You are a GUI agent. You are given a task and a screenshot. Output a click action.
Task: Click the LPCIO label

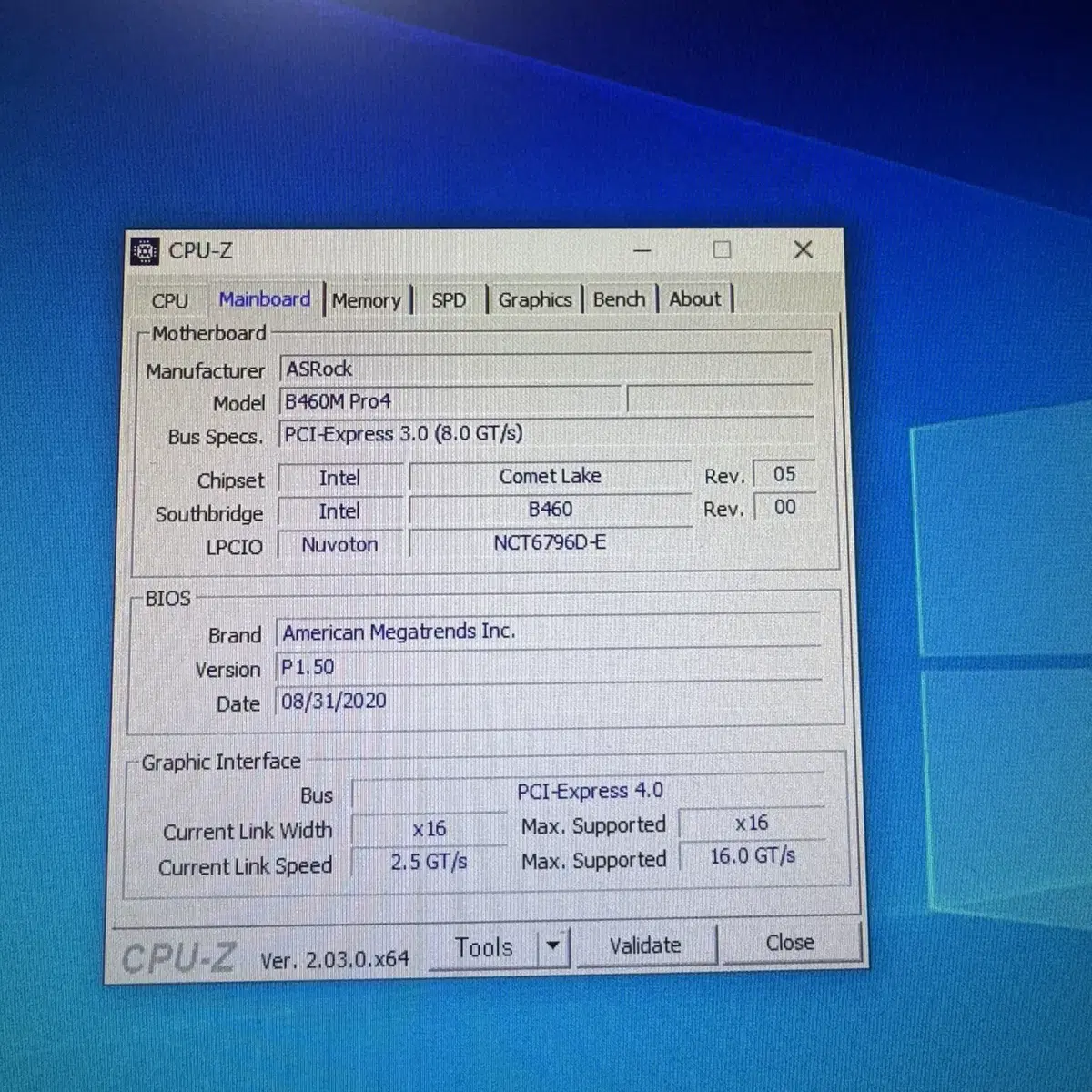pyautogui.click(x=234, y=547)
